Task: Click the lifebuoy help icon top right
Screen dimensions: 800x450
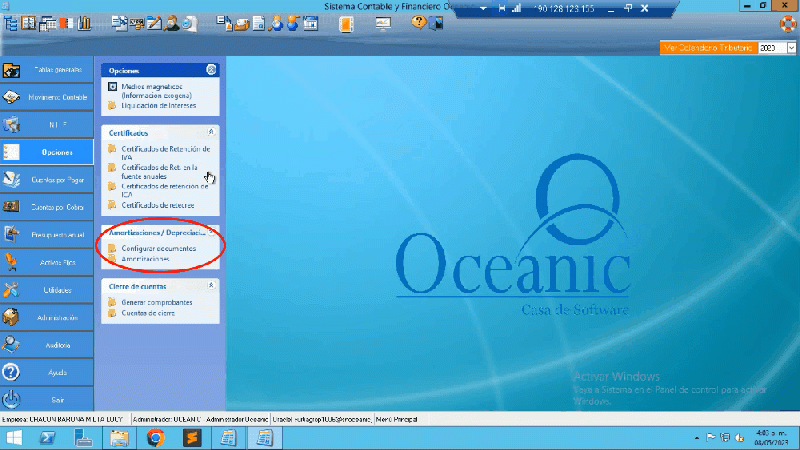Action: click(787, 22)
